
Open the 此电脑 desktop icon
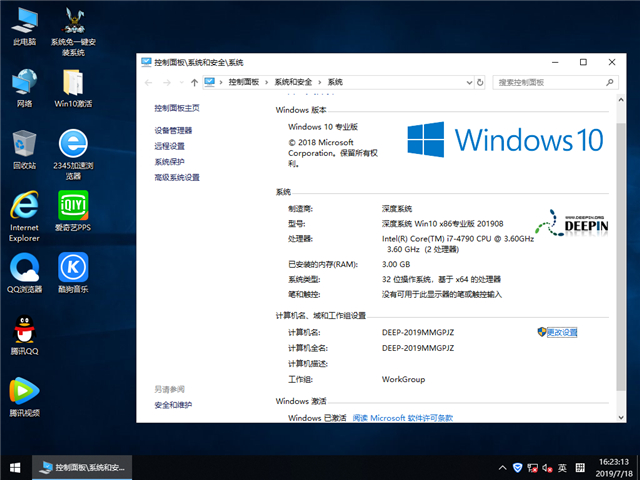[24, 26]
